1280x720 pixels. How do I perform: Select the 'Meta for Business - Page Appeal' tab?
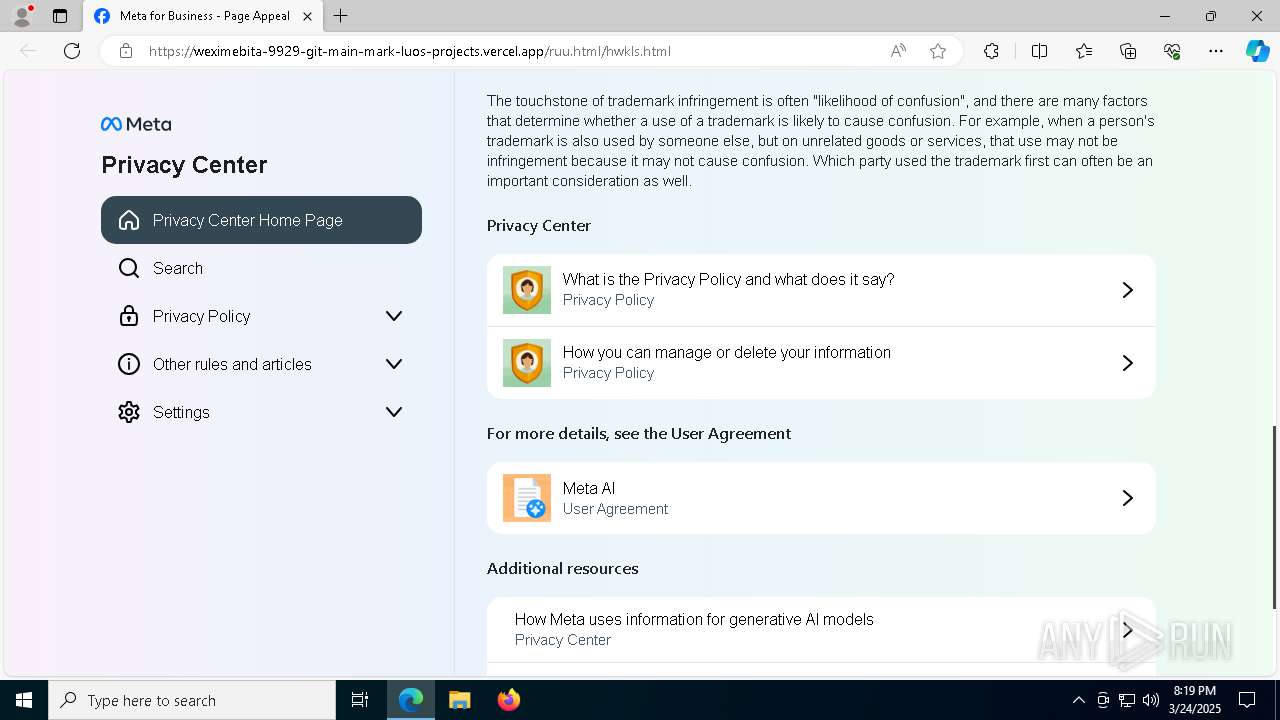coord(203,16)
